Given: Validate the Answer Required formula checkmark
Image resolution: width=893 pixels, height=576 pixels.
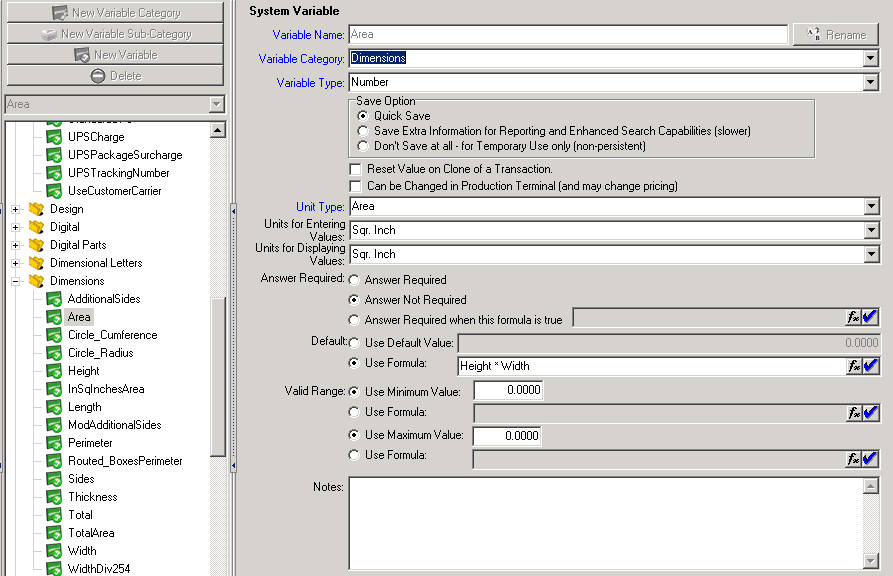Looking at the screenshot, I should [x=870, y=317].
